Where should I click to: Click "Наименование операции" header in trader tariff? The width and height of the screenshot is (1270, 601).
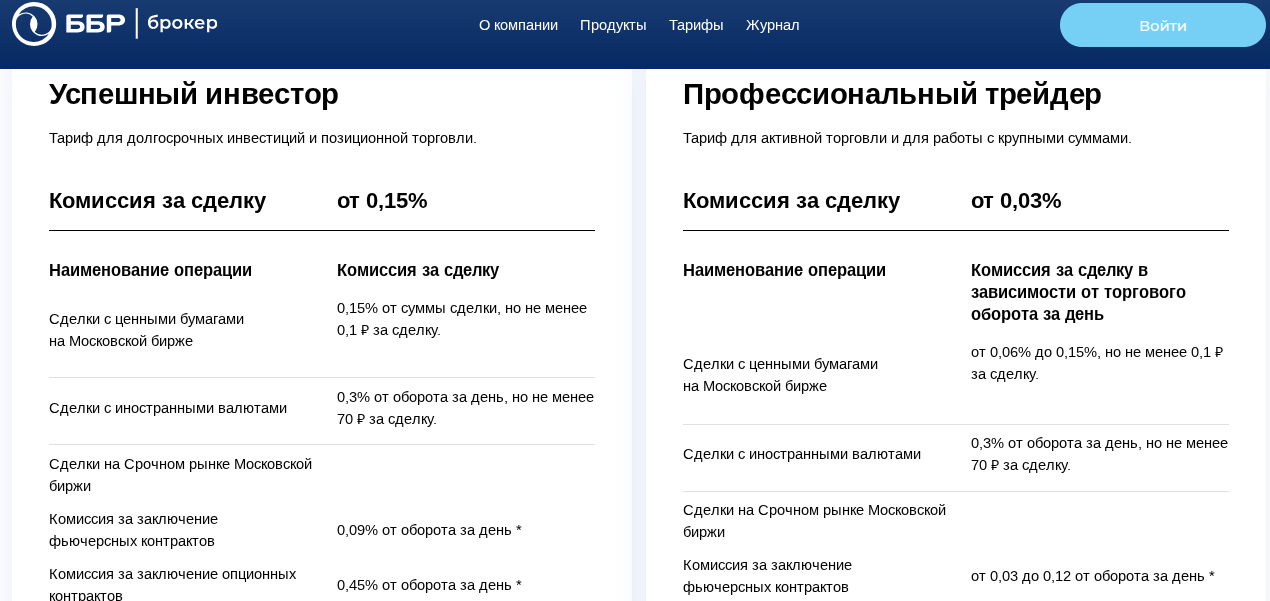(x=784, y=270)
